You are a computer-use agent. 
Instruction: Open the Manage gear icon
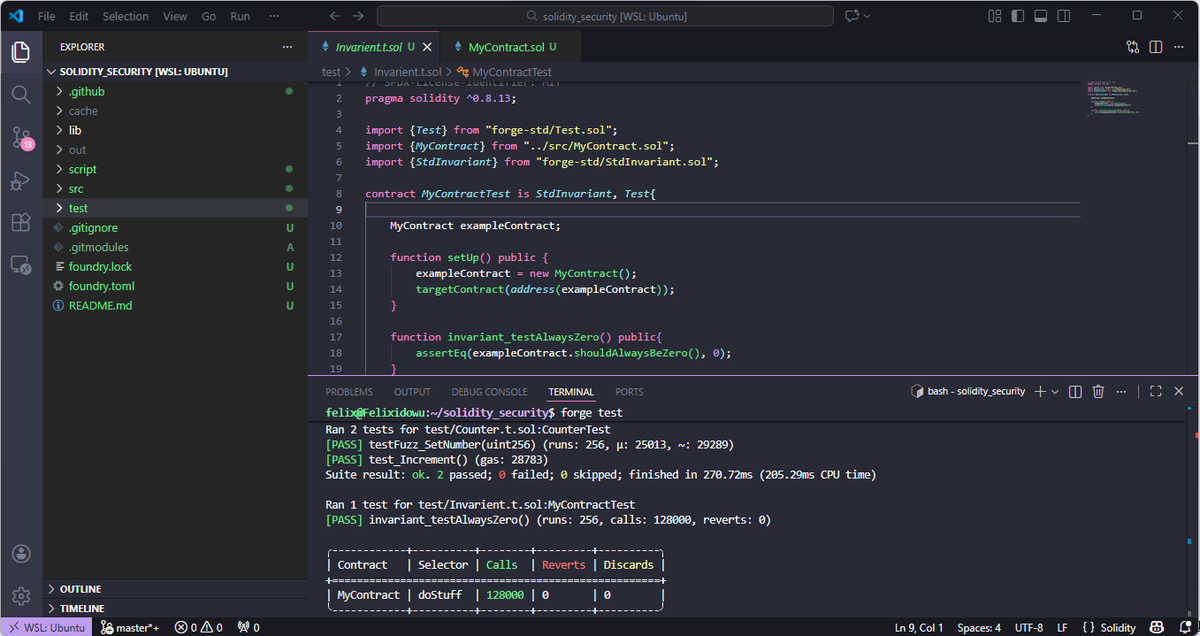21,596
